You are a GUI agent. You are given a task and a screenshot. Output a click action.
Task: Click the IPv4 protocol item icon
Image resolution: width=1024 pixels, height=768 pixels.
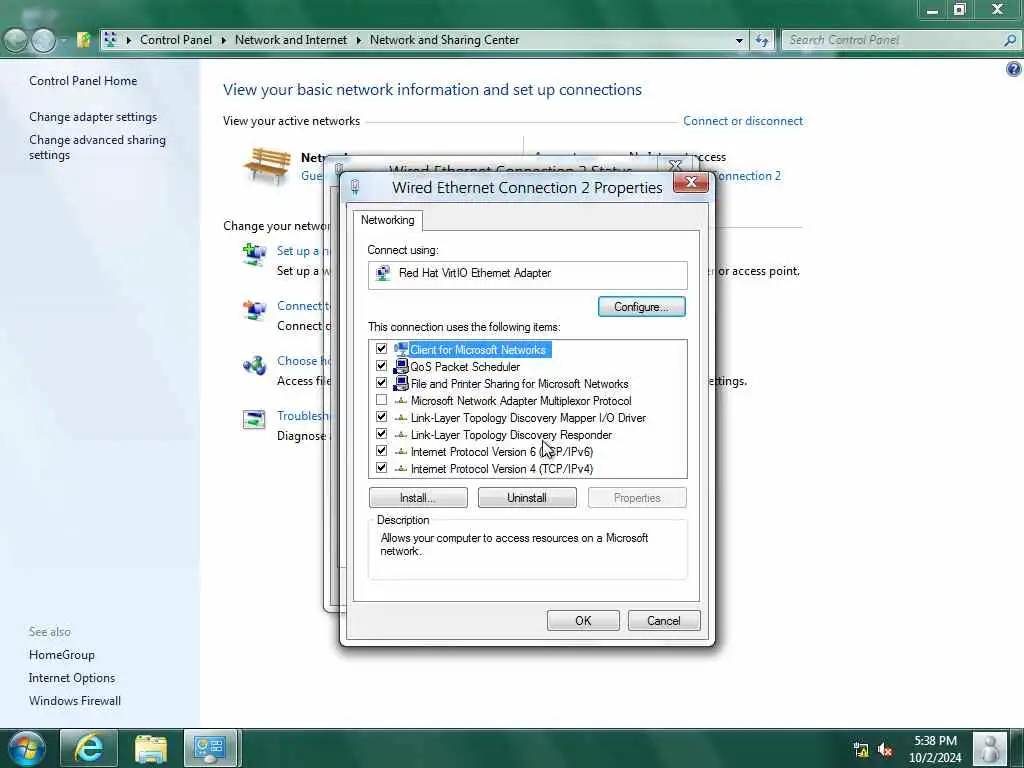coord(401,469)
